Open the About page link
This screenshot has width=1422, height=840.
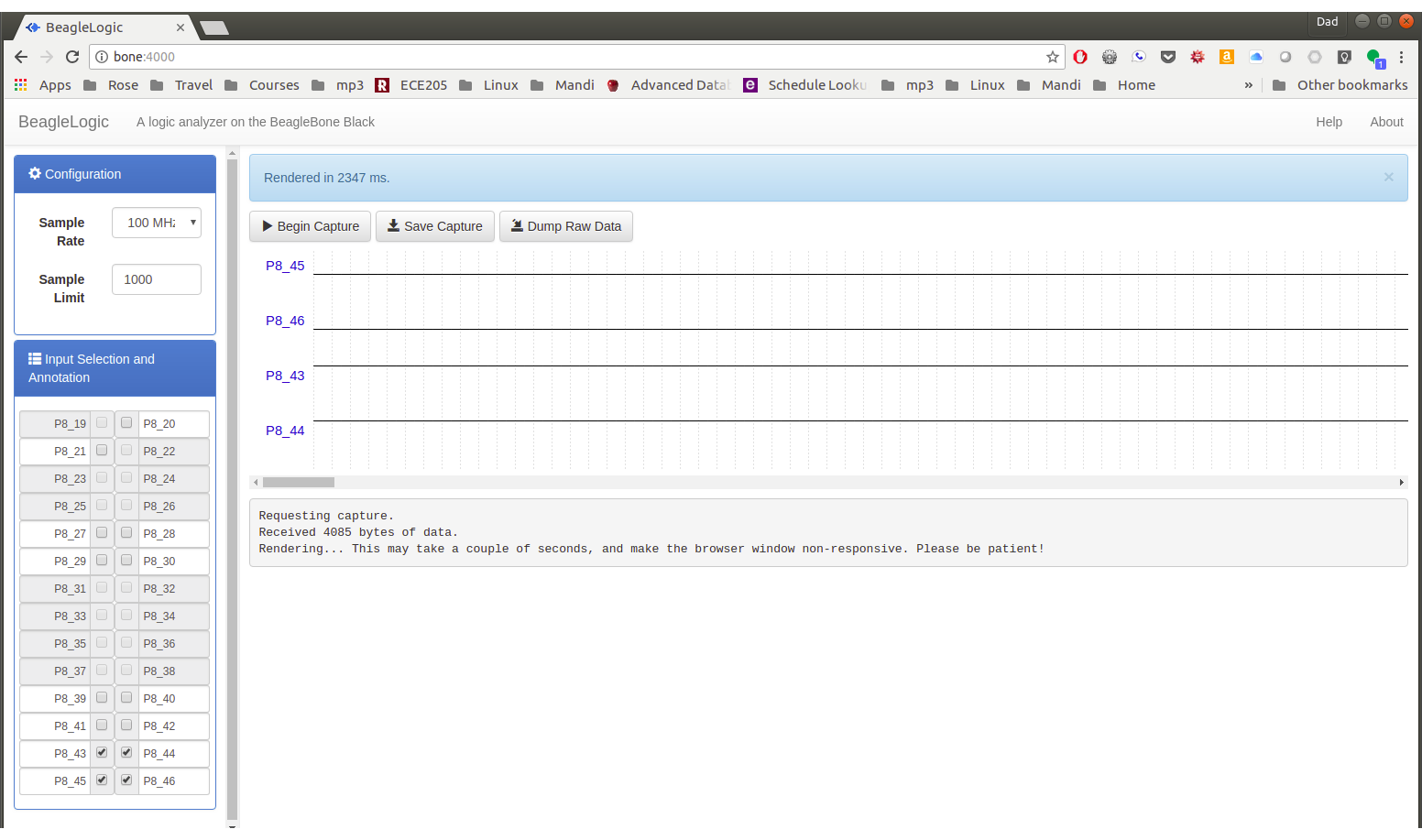click(x=1386, y=122)
